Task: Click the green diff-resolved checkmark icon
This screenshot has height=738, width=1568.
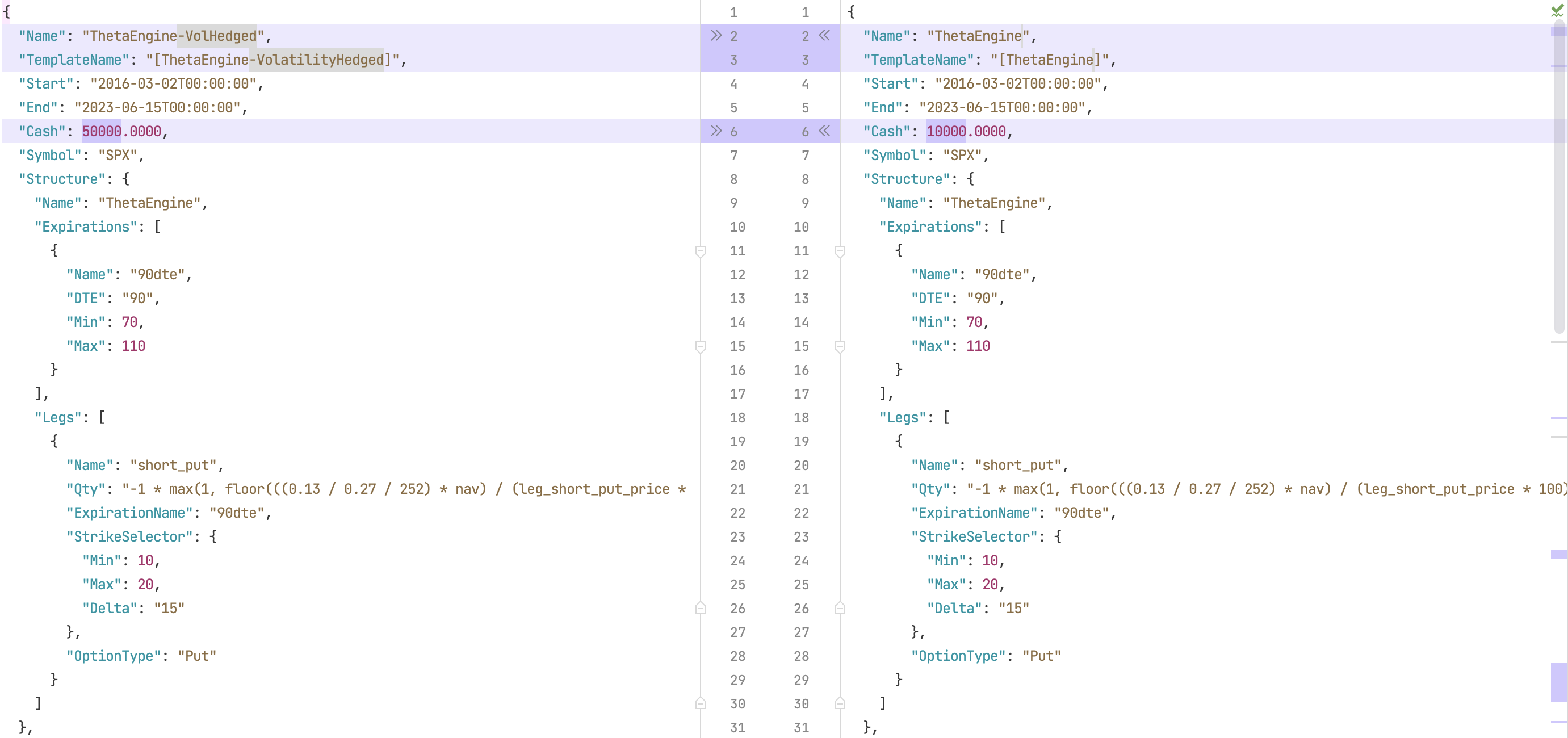Action: point(1558,10)
